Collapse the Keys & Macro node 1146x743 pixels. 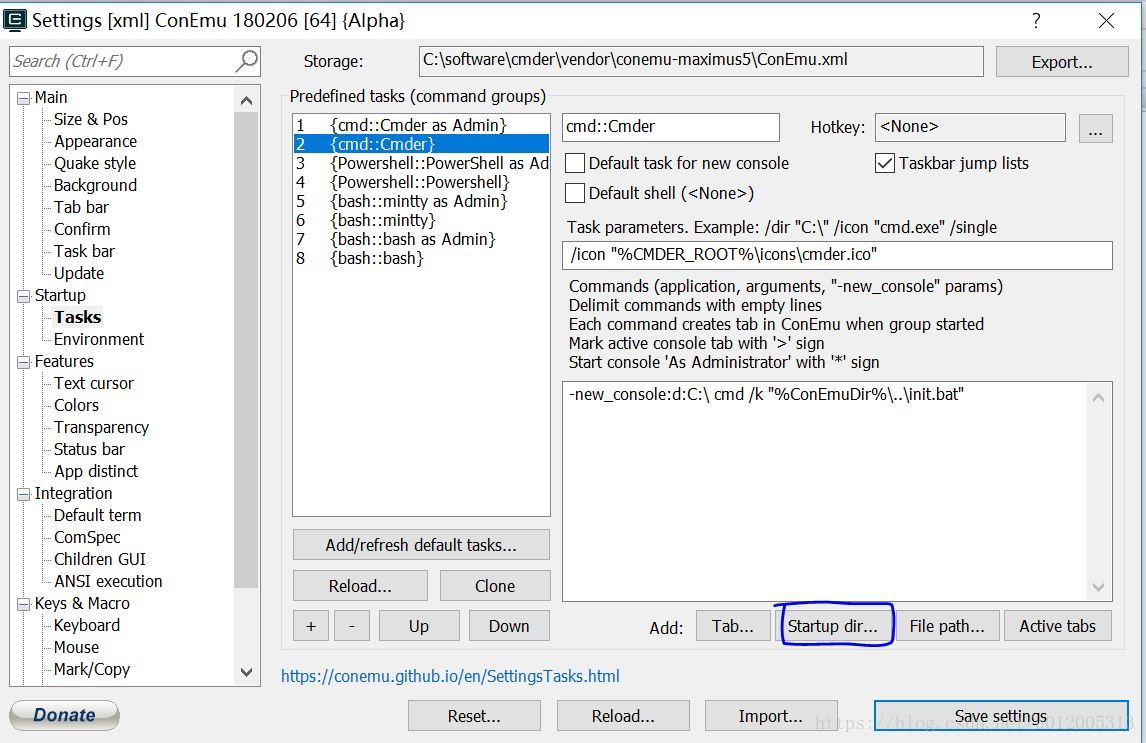pyautogui.click(x=24, y=603)
